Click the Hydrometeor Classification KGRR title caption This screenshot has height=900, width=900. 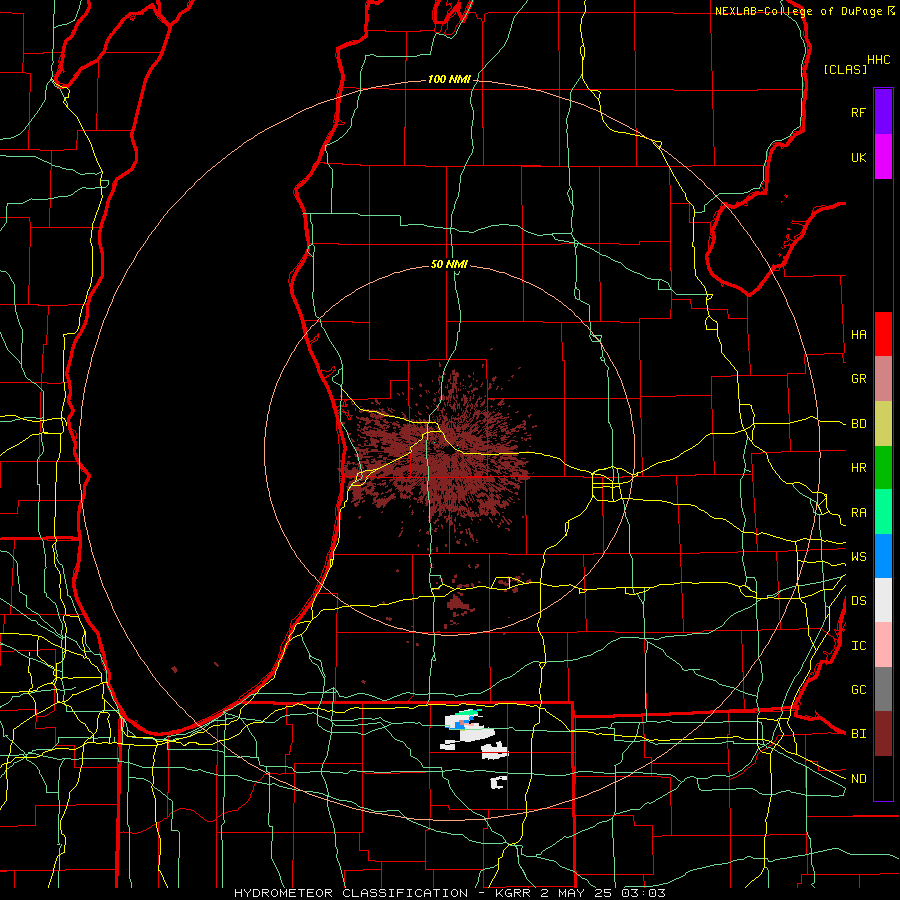pos(450,893)
